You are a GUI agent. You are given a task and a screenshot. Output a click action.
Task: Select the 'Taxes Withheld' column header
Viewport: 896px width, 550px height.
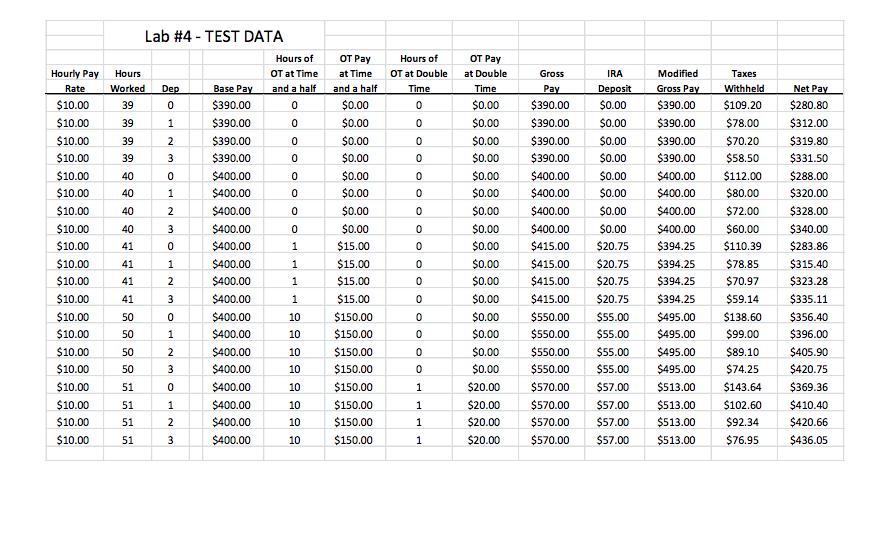click(x=744, y=81)
